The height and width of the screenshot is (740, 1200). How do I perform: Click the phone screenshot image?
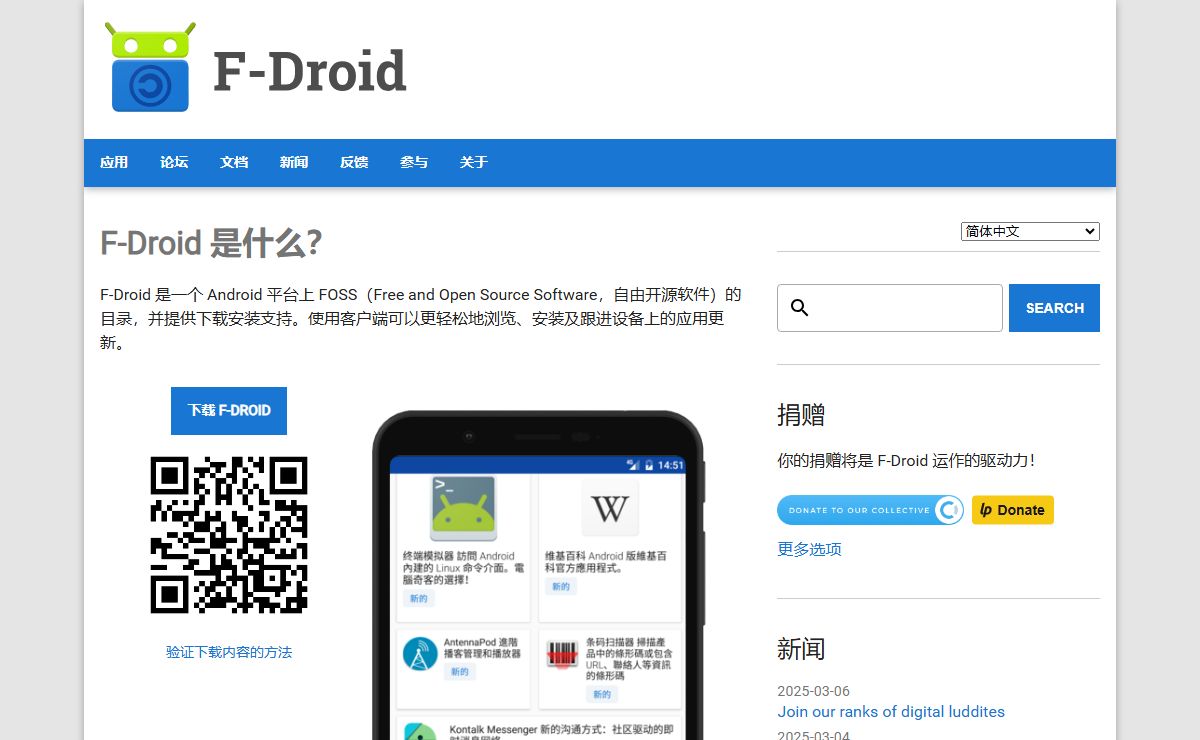tap(538, 575)
